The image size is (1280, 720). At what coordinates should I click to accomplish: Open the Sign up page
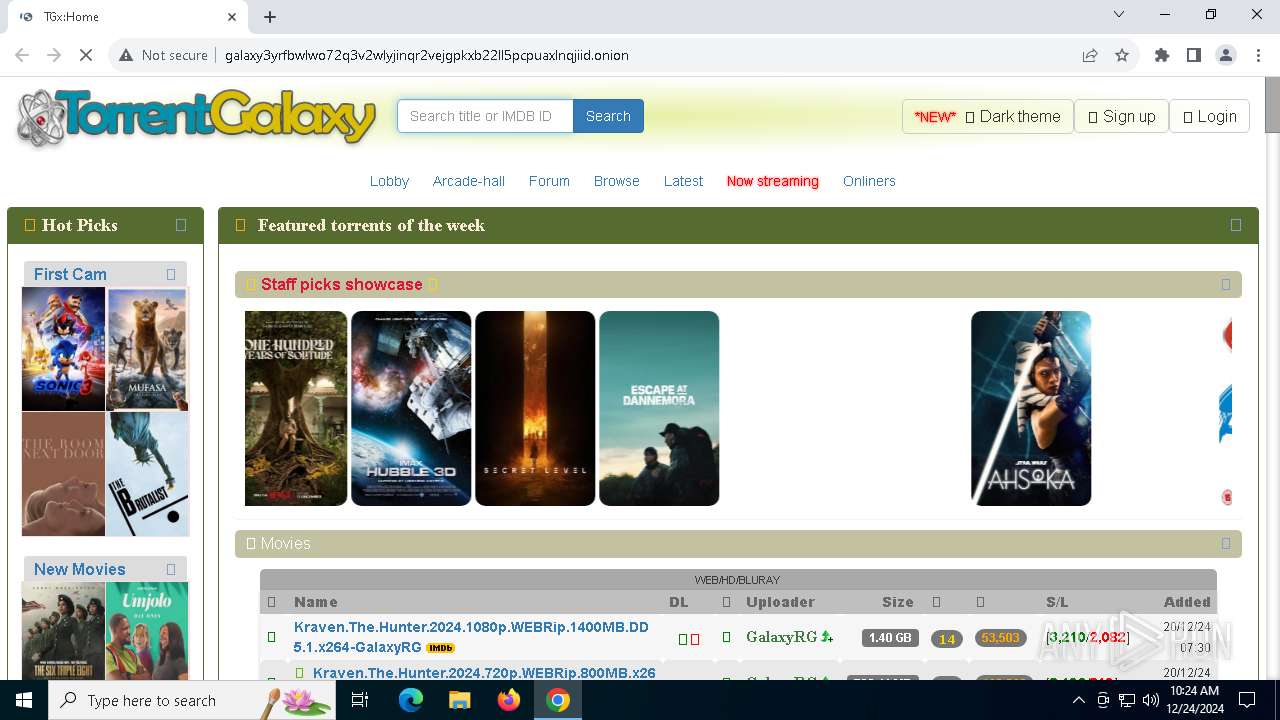click(x=1121, y=116)
